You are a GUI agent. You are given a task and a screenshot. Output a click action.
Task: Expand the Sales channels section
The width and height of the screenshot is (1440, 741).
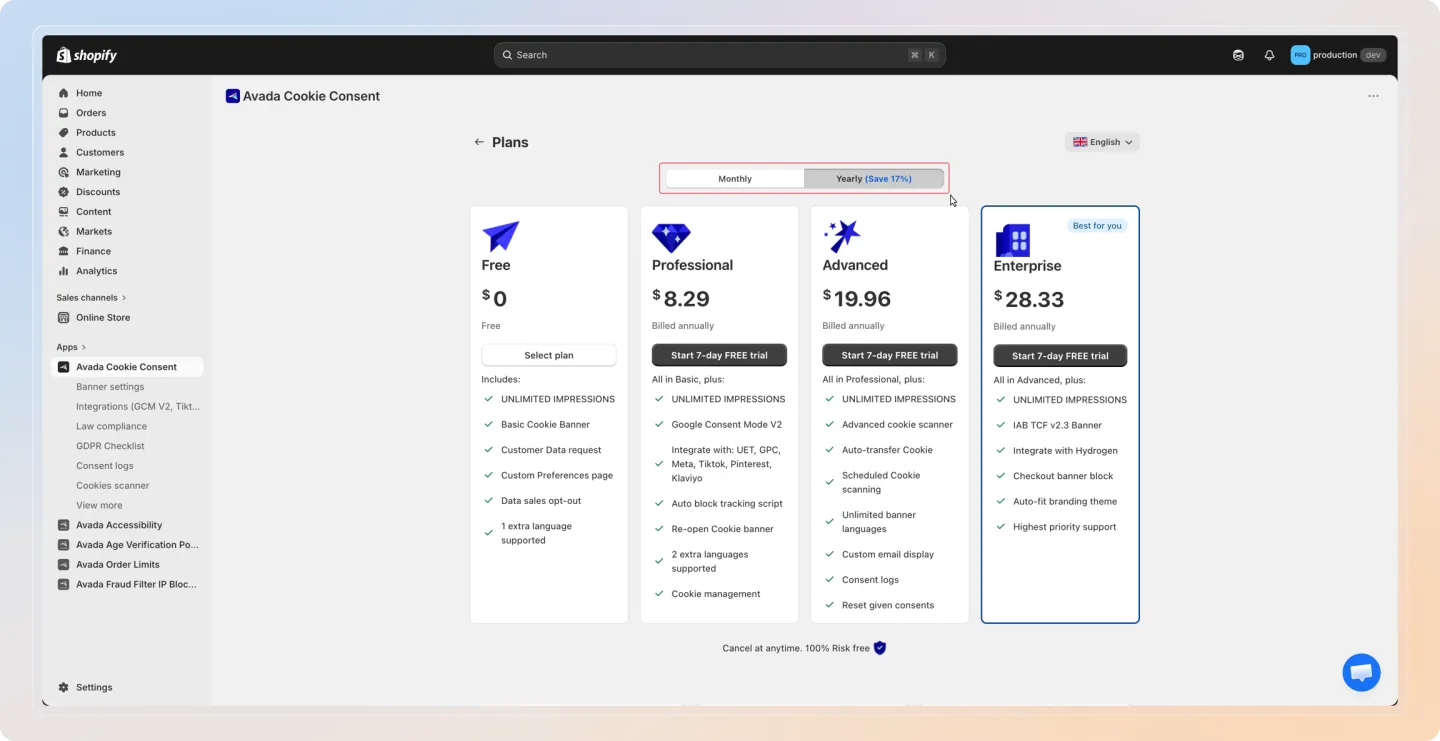pyautogui.click(x=92, y=298)
